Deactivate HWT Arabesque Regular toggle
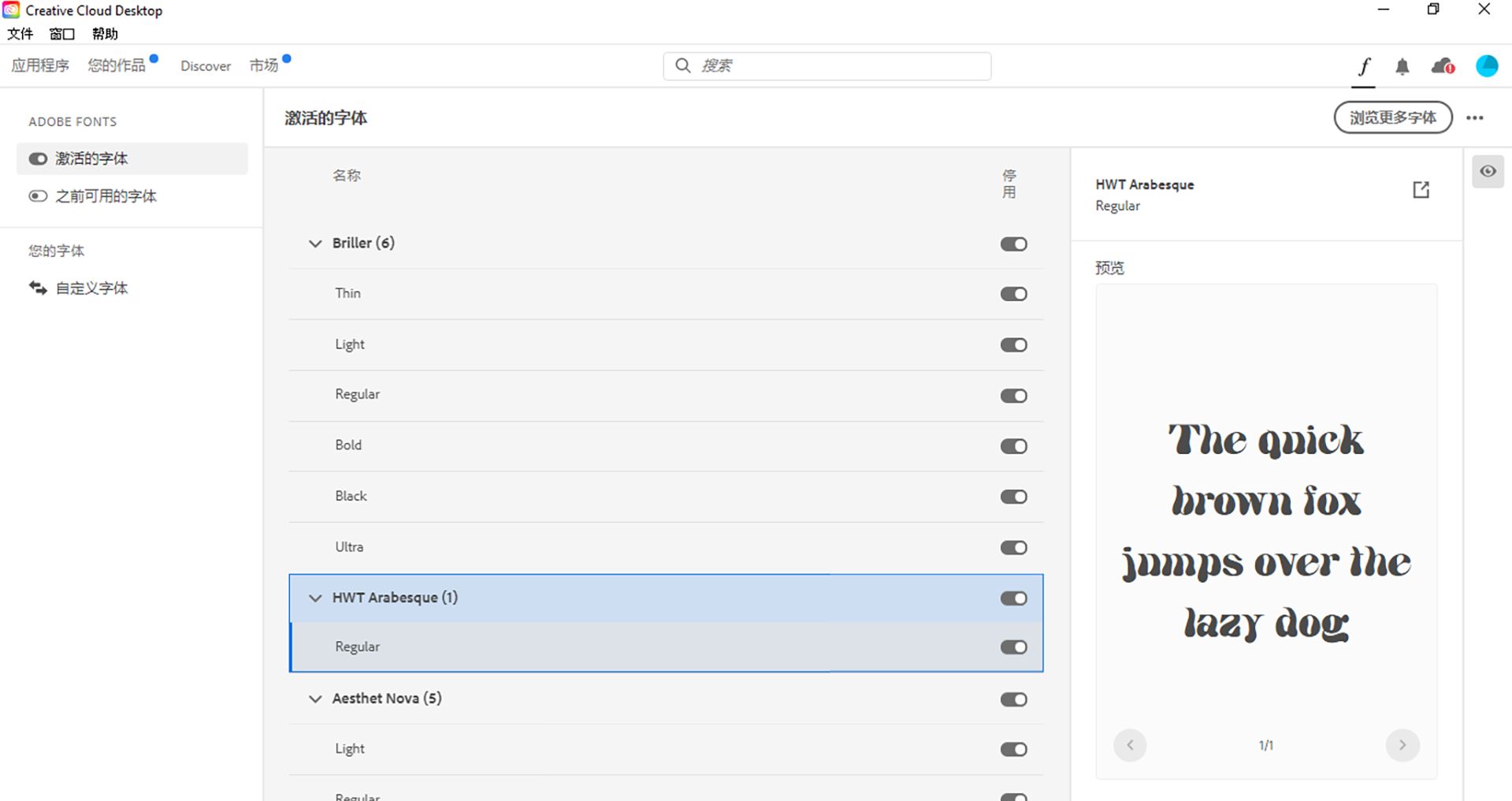Screen dimensions: 1512x801 tap(1014, 647)
